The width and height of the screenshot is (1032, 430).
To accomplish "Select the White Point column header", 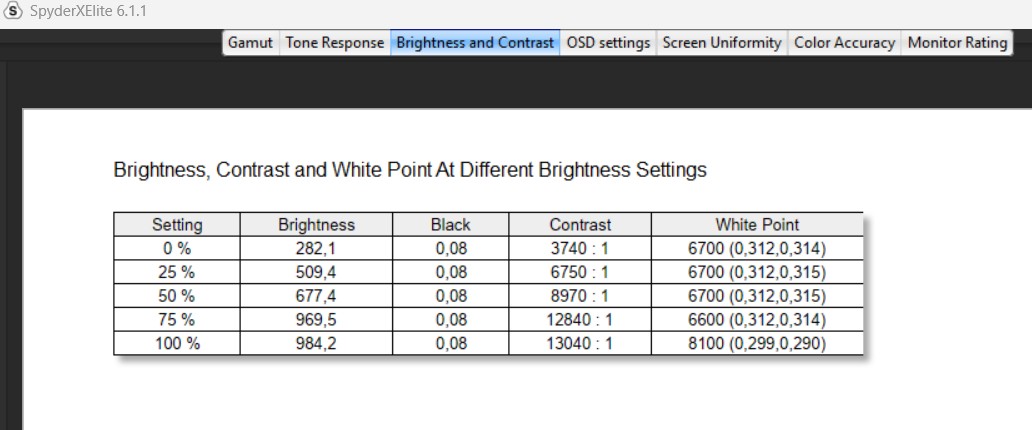I will [757, 225].
